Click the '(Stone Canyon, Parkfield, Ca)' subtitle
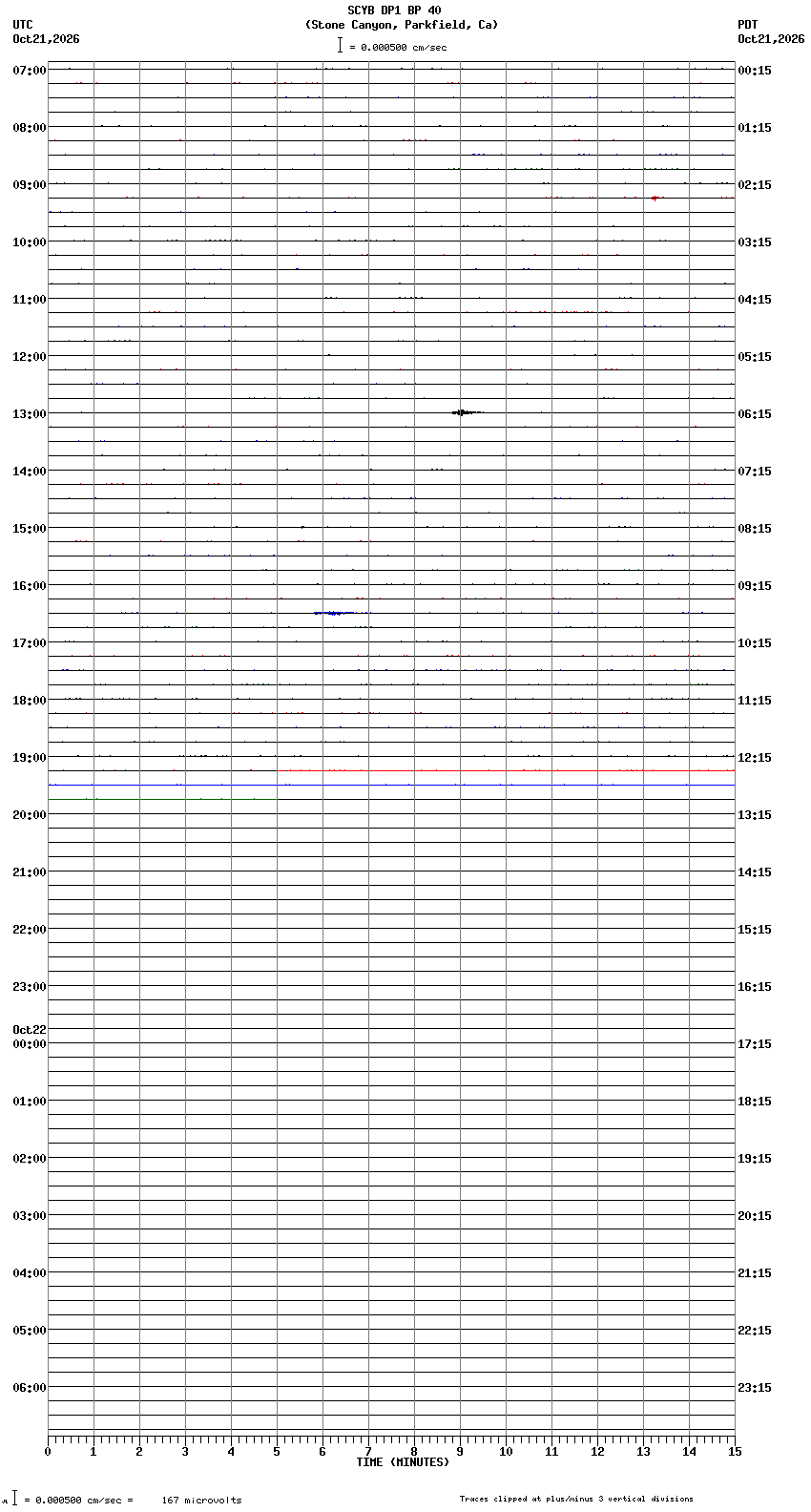This screenshot has width=811, height=1512. 402,25
